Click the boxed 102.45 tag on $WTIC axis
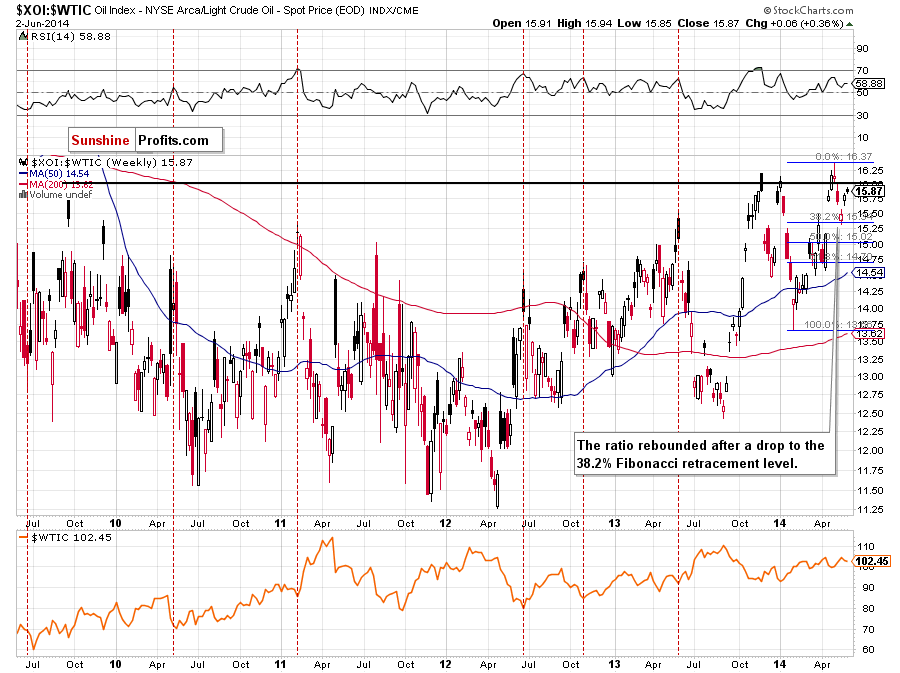The height and width of the screenshot is (673, 900). coord(872,561)
